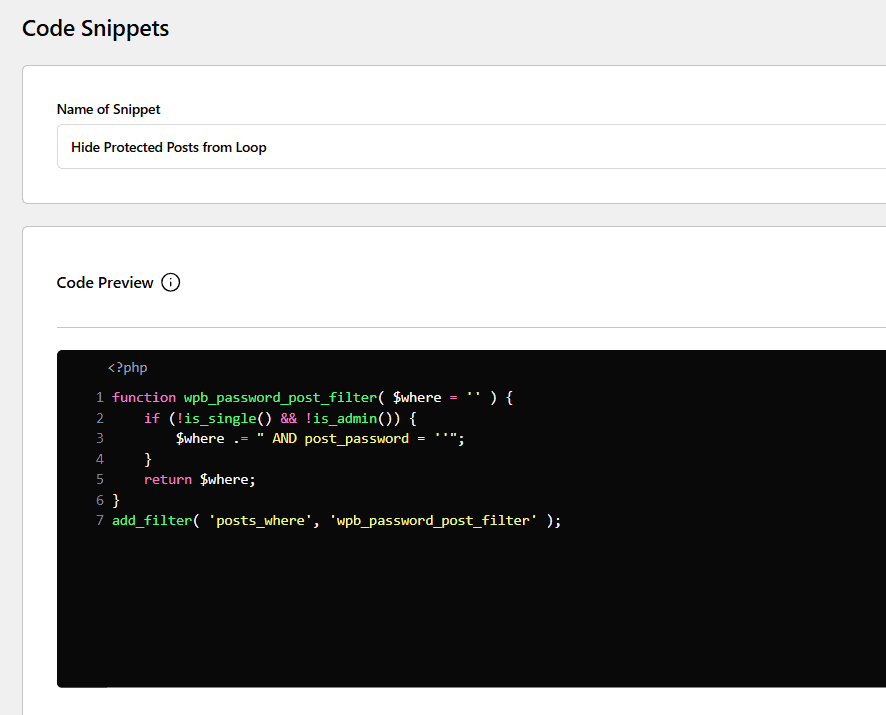886x715 pixels.
Task: Click the closing brace on line 6
Action: click(116, 499)
